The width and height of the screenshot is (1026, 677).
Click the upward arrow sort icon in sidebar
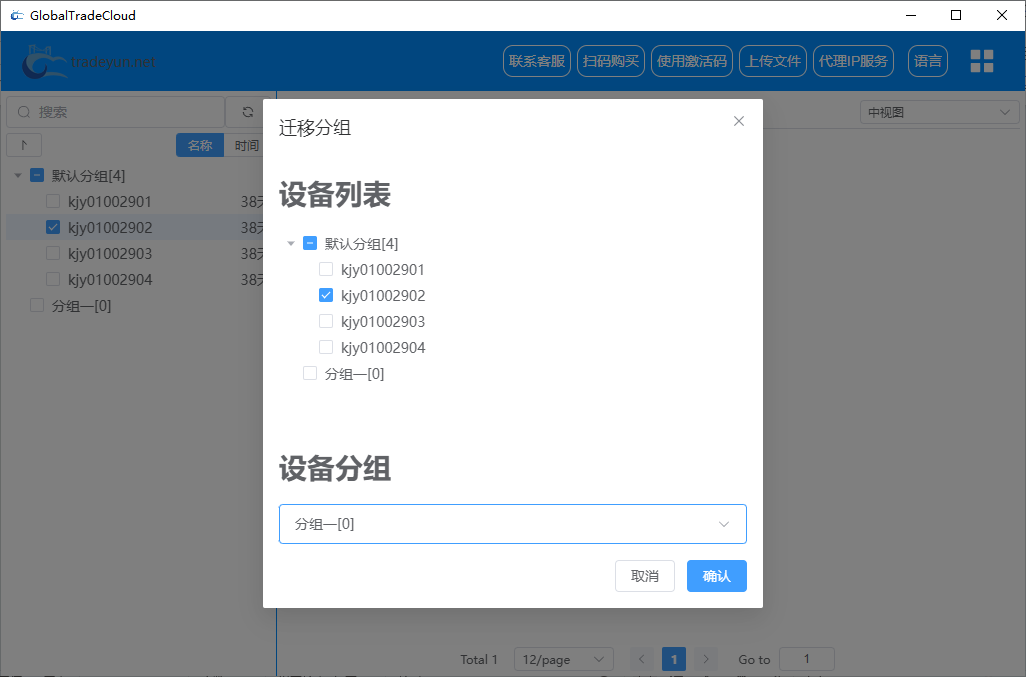click(24, 144)
